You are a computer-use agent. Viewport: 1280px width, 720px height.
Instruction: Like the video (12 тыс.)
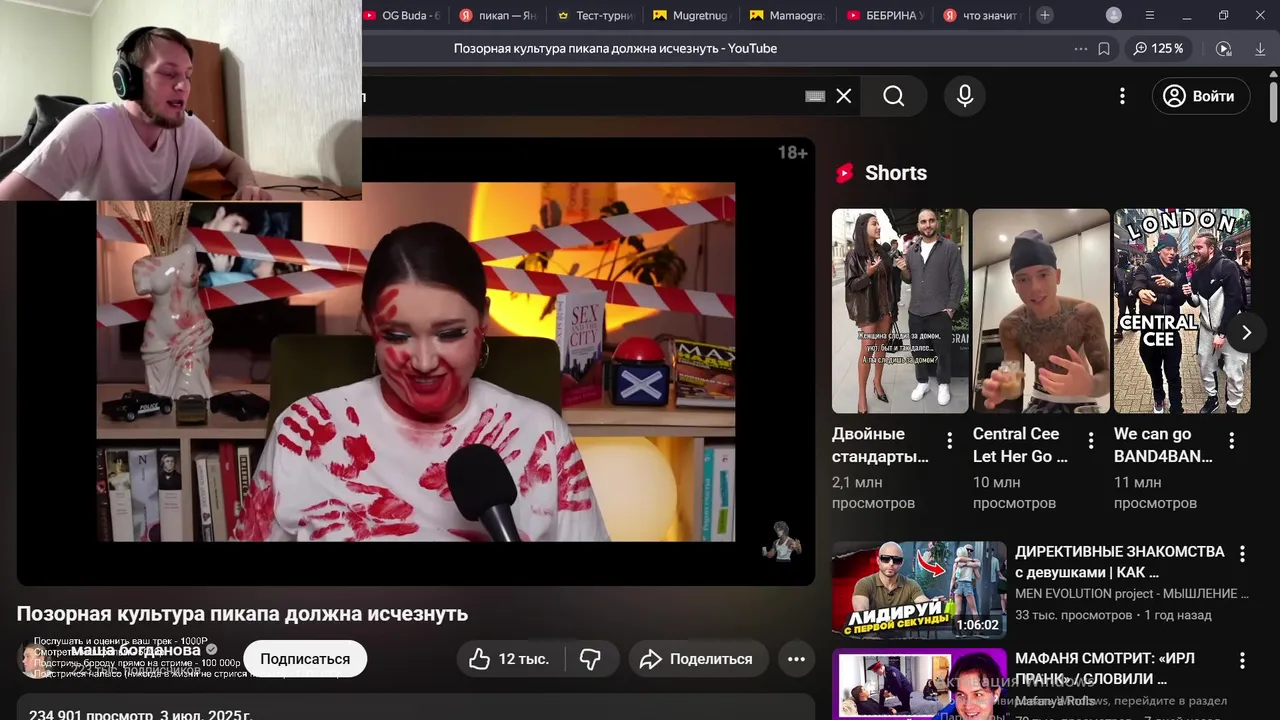click(511, 659)
